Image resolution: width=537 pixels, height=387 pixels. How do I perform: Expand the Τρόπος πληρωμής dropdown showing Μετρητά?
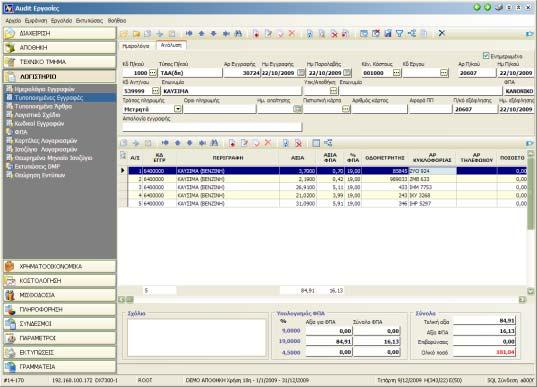[177, 109]
